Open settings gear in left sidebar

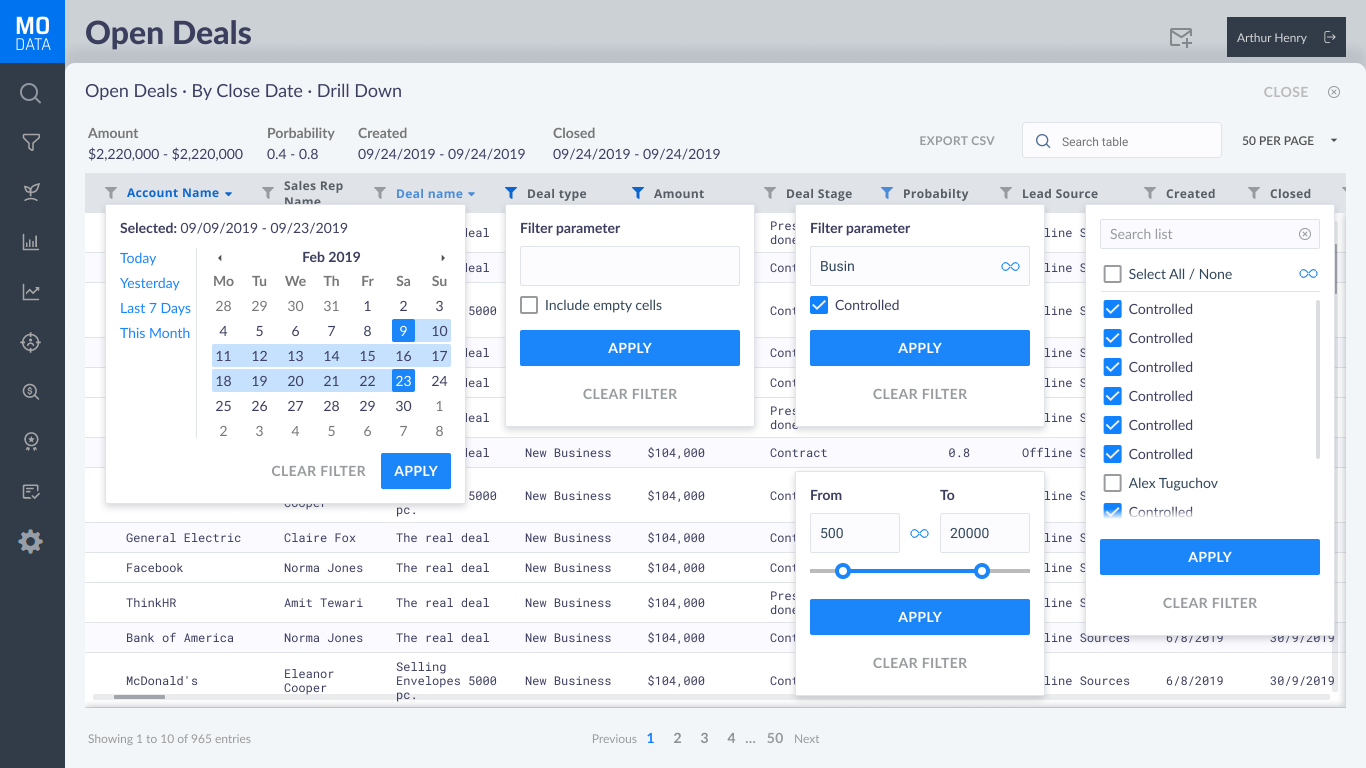(x=31, y=542)
